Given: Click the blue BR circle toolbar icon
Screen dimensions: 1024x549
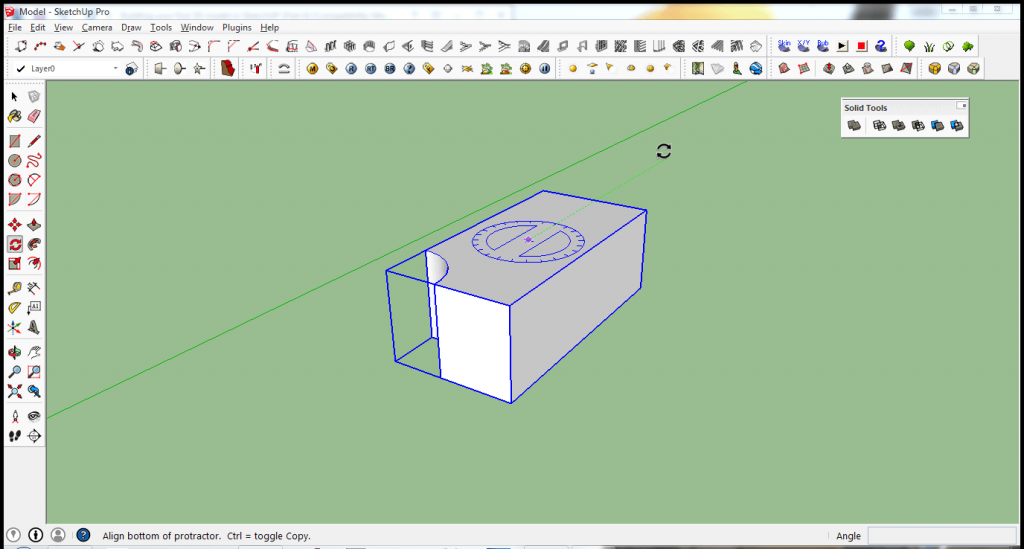Looking at the screenshot, I should coord(390,69).
